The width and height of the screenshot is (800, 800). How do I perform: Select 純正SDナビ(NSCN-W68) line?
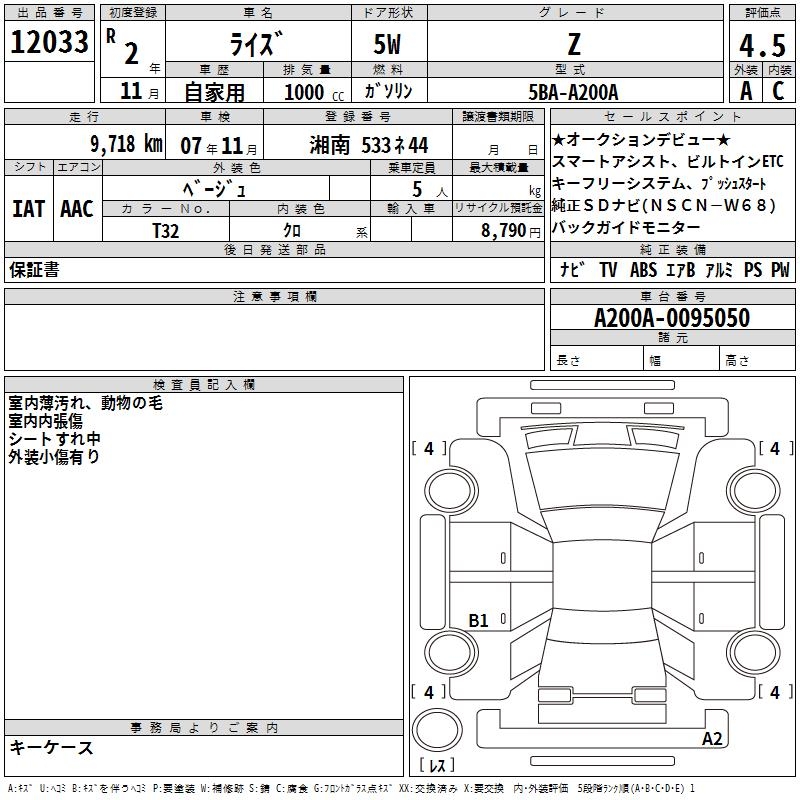click(x=664, y=205)
